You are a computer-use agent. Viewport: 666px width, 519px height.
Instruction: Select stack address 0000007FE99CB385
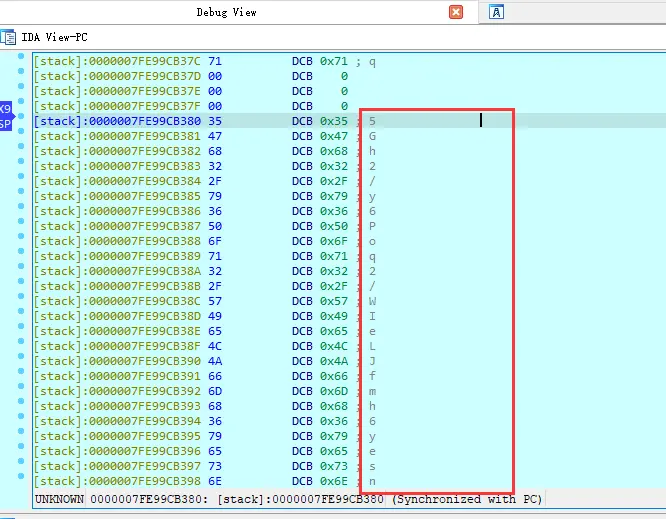click(117, 196)
